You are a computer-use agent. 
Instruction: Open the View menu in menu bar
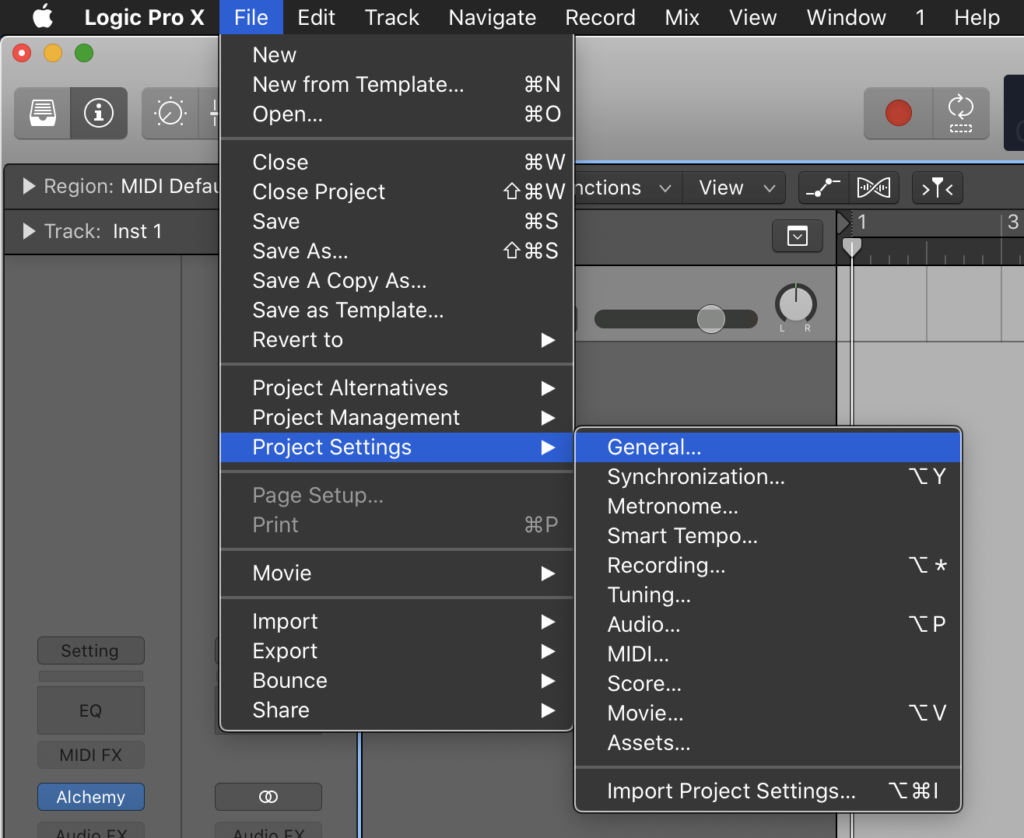(753, 17)
